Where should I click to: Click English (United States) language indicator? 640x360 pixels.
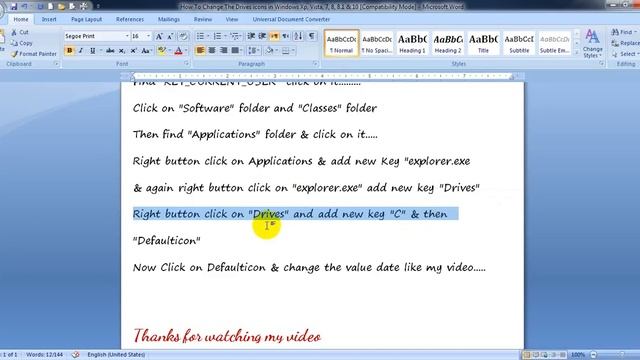click(116, 355)
